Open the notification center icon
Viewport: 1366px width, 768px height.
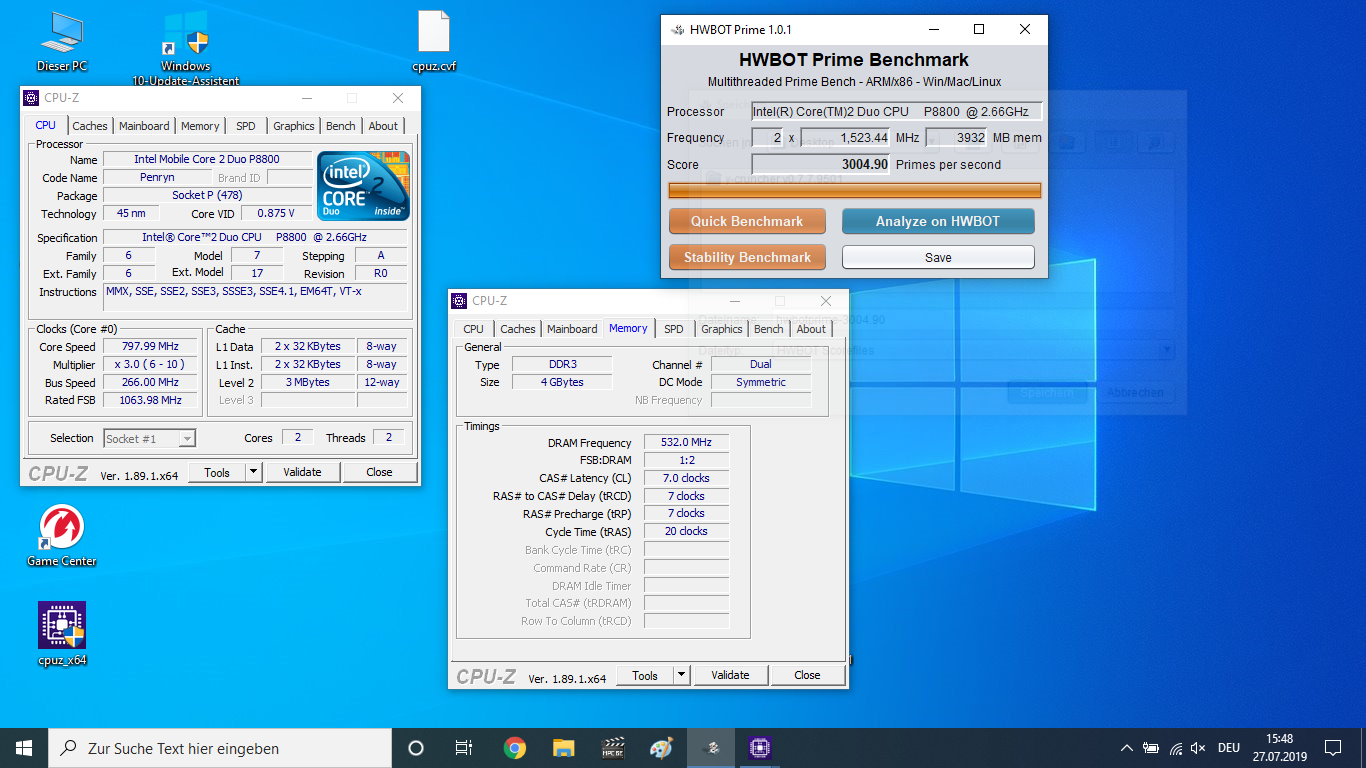pyautogui.click(x=1332, y=748)
